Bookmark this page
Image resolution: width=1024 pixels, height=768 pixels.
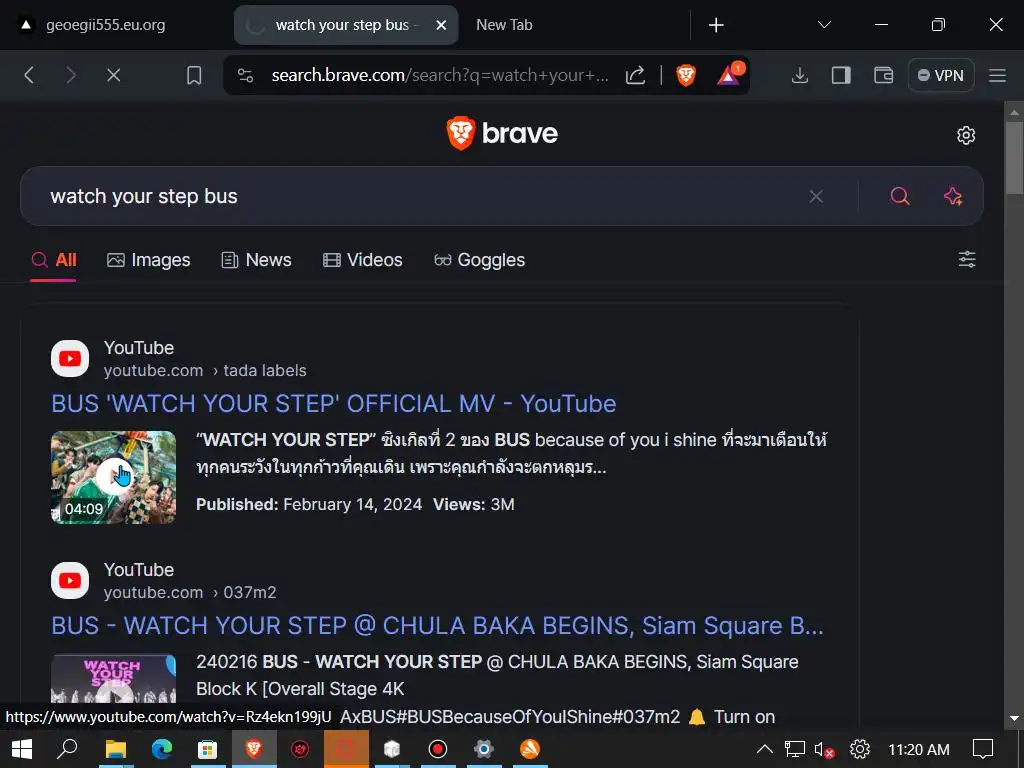point(194,76)
